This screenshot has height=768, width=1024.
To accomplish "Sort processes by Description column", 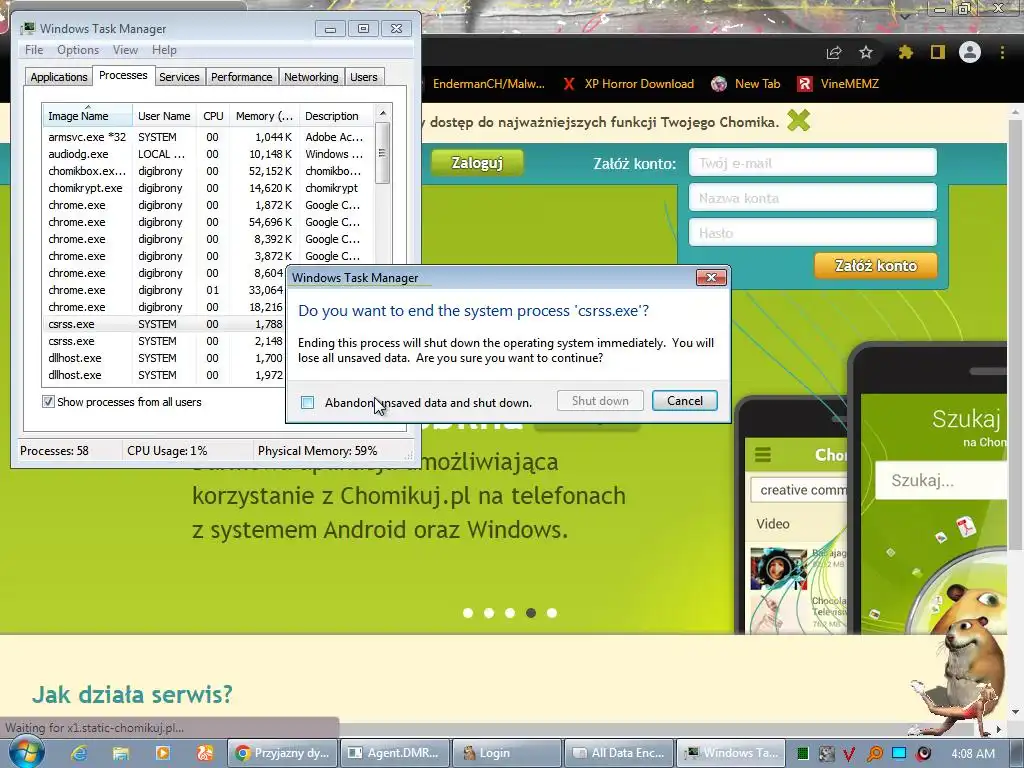I will [336, 116].
